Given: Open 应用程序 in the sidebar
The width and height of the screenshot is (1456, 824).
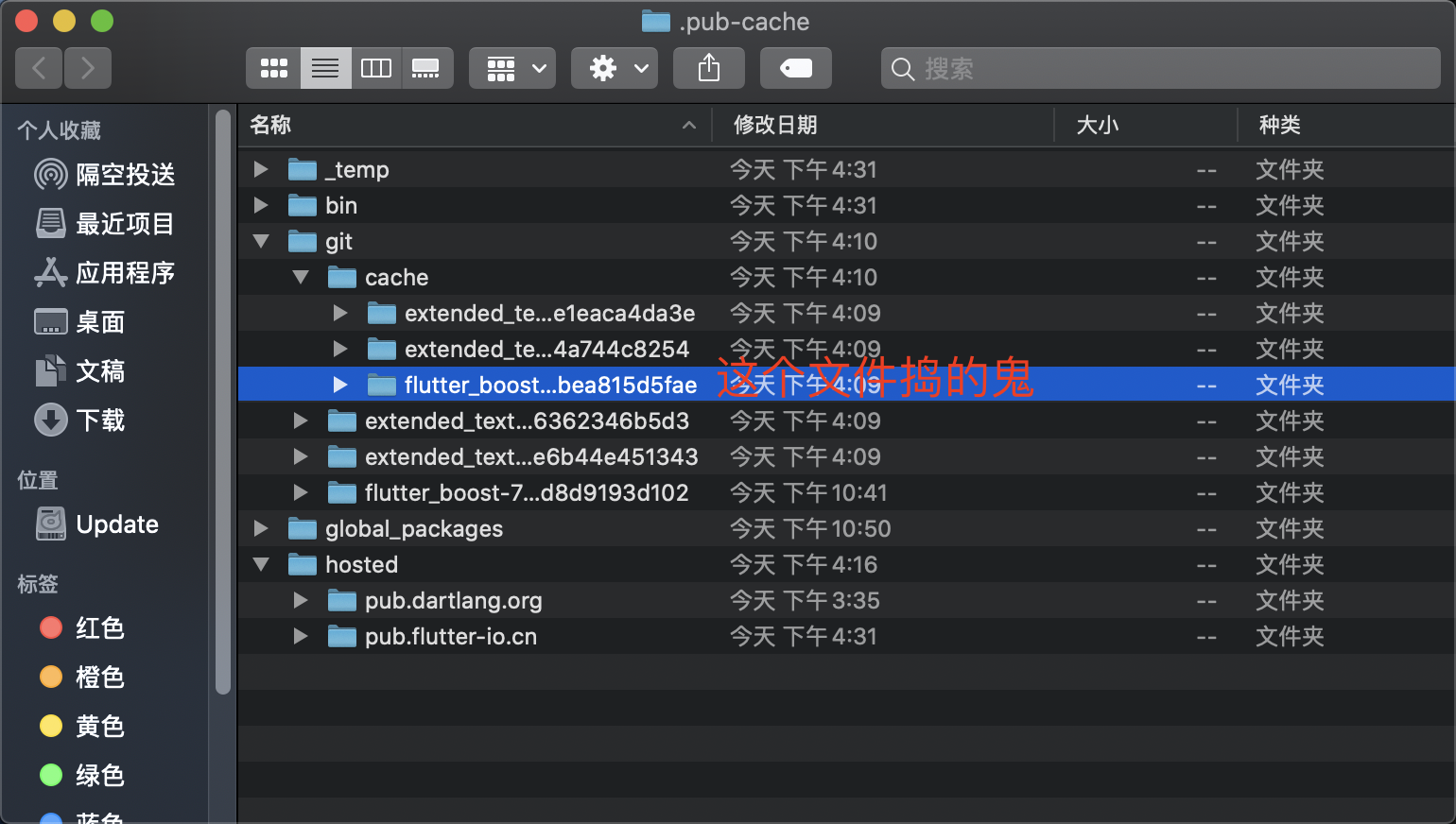Looking at the screenshot, I should pos(104,273).
